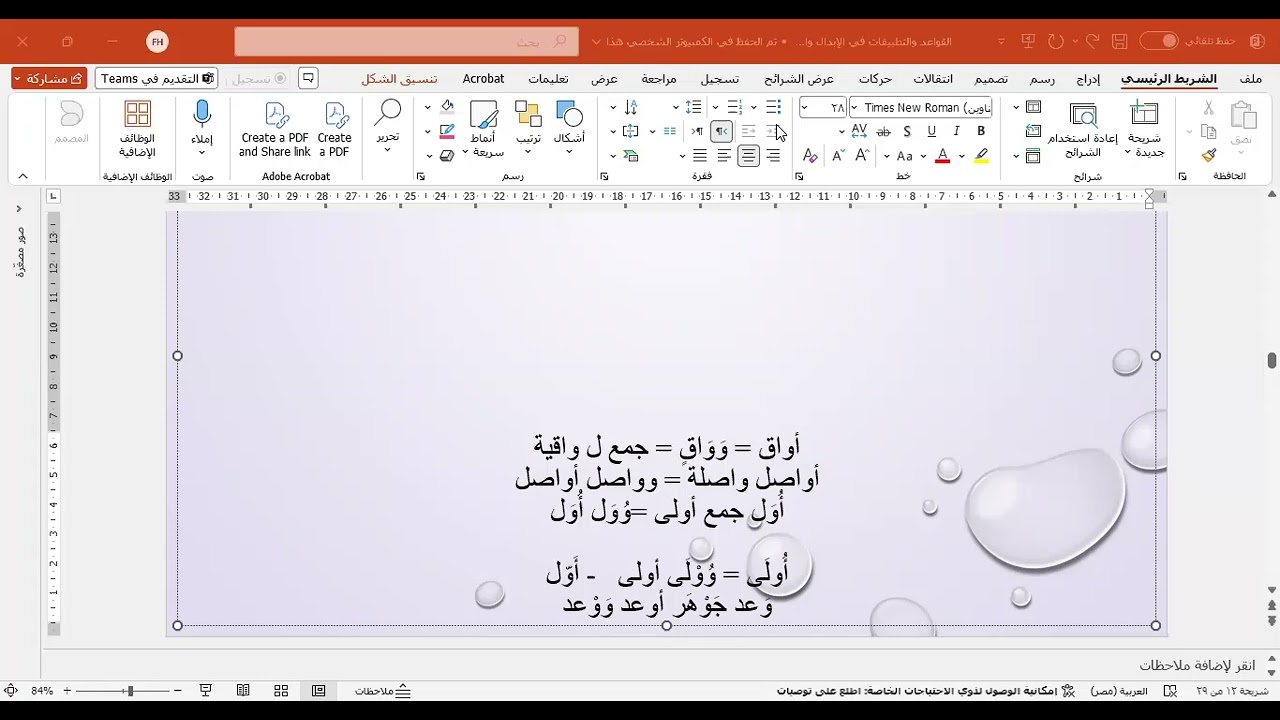
Task: Open the Shapes (أشكال) gallery
Action: [x=569, y=128]
